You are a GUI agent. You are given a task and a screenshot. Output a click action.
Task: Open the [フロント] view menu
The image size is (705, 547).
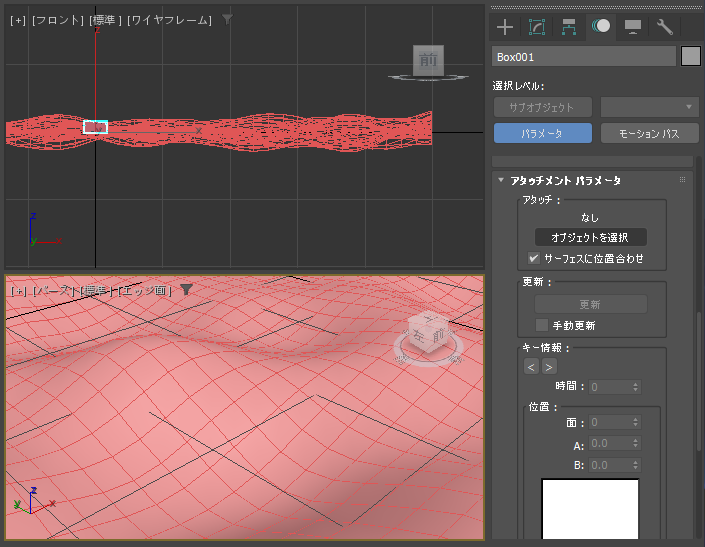pos(58,20)
